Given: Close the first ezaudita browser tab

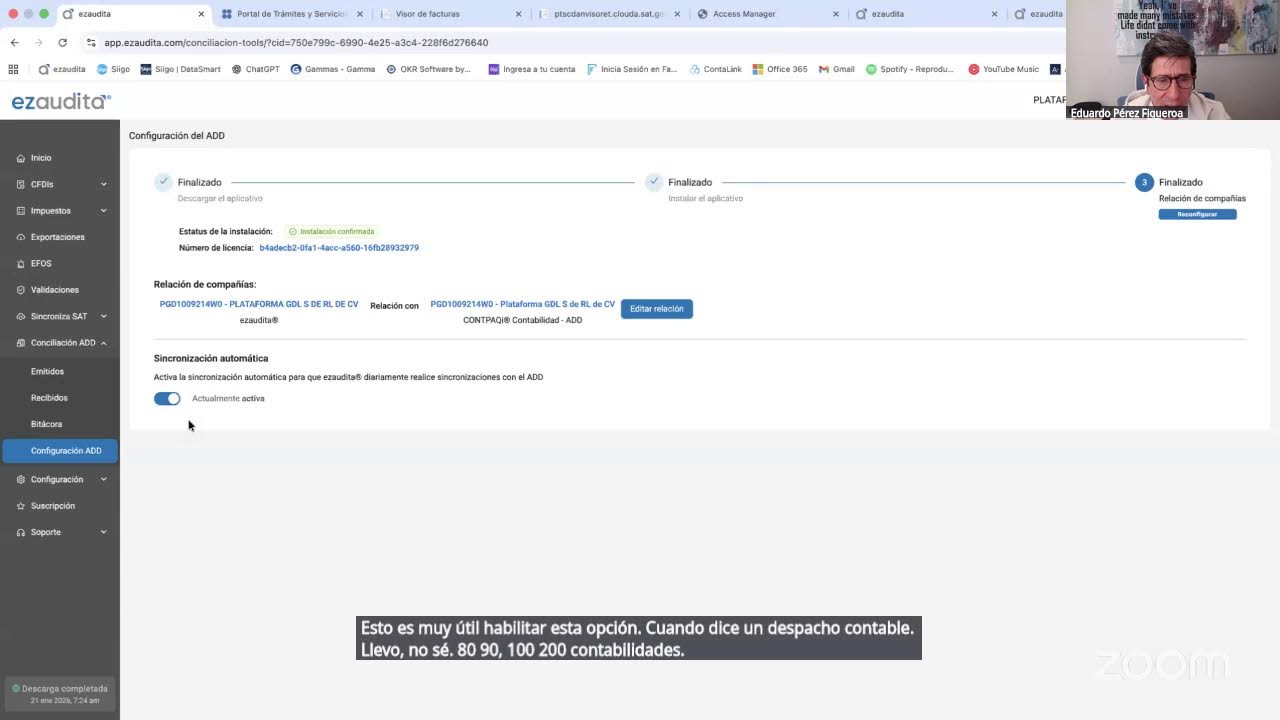Looking at the screenshot, I should tap(201, 14).
